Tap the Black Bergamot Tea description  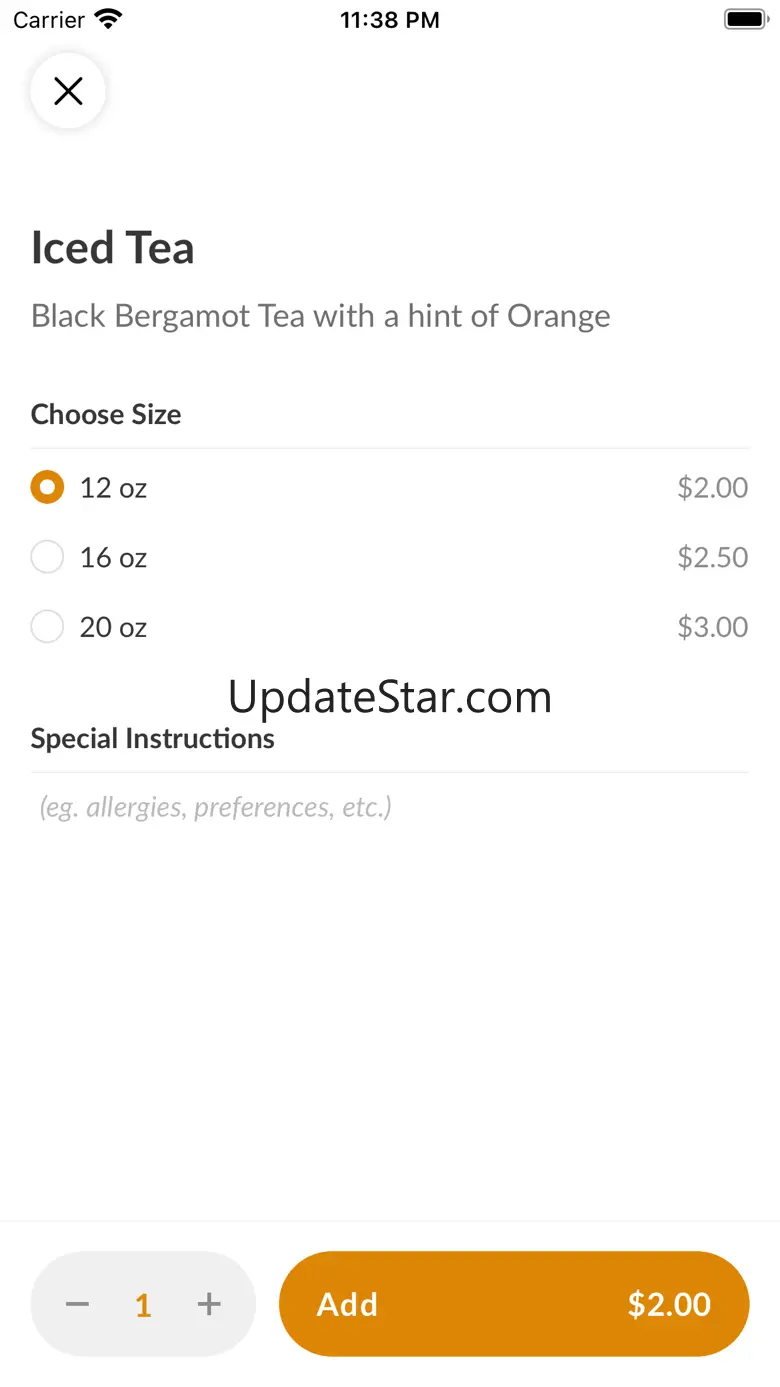[320, 316]
